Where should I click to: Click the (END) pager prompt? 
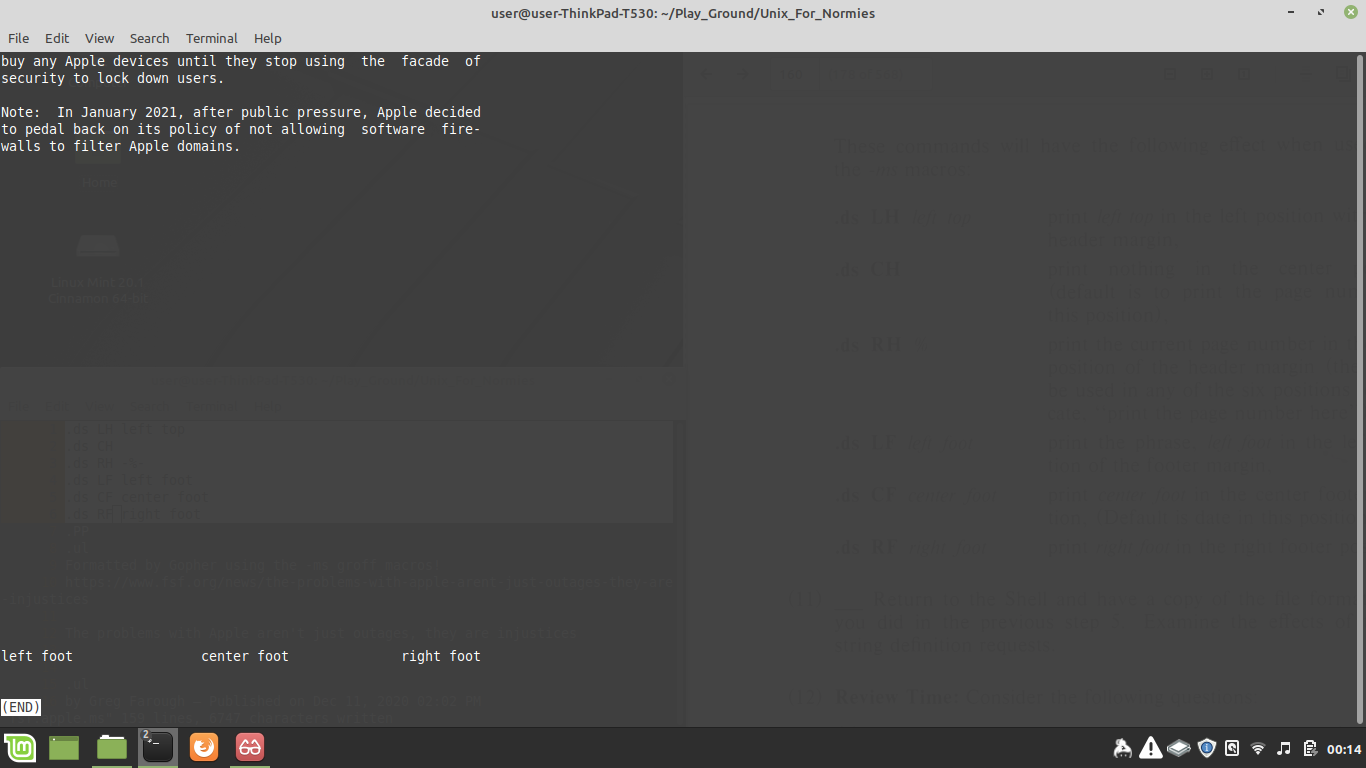[x=21, y=707]
